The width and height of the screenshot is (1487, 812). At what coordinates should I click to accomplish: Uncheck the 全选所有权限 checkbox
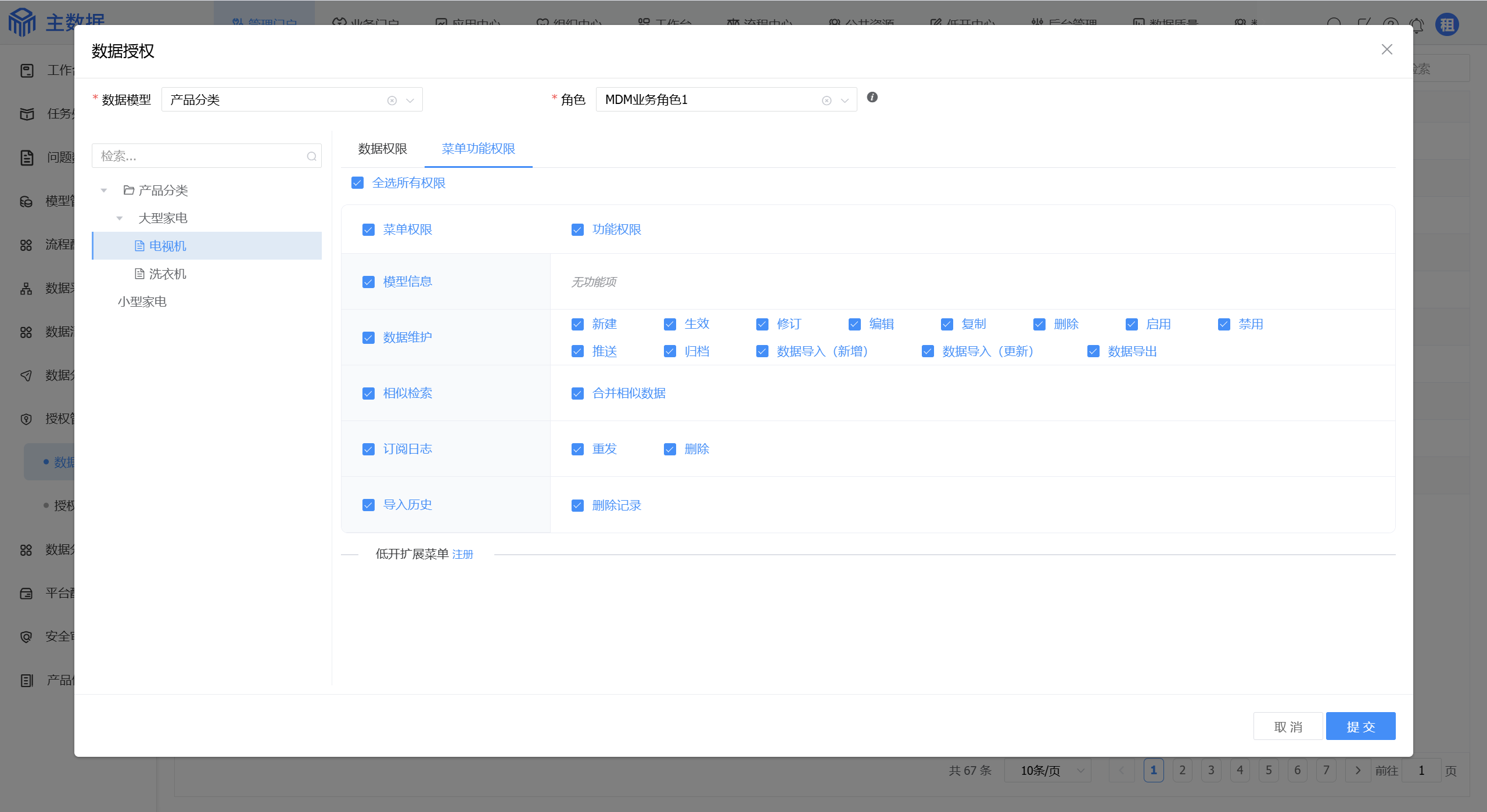click(x=357, y=183)
